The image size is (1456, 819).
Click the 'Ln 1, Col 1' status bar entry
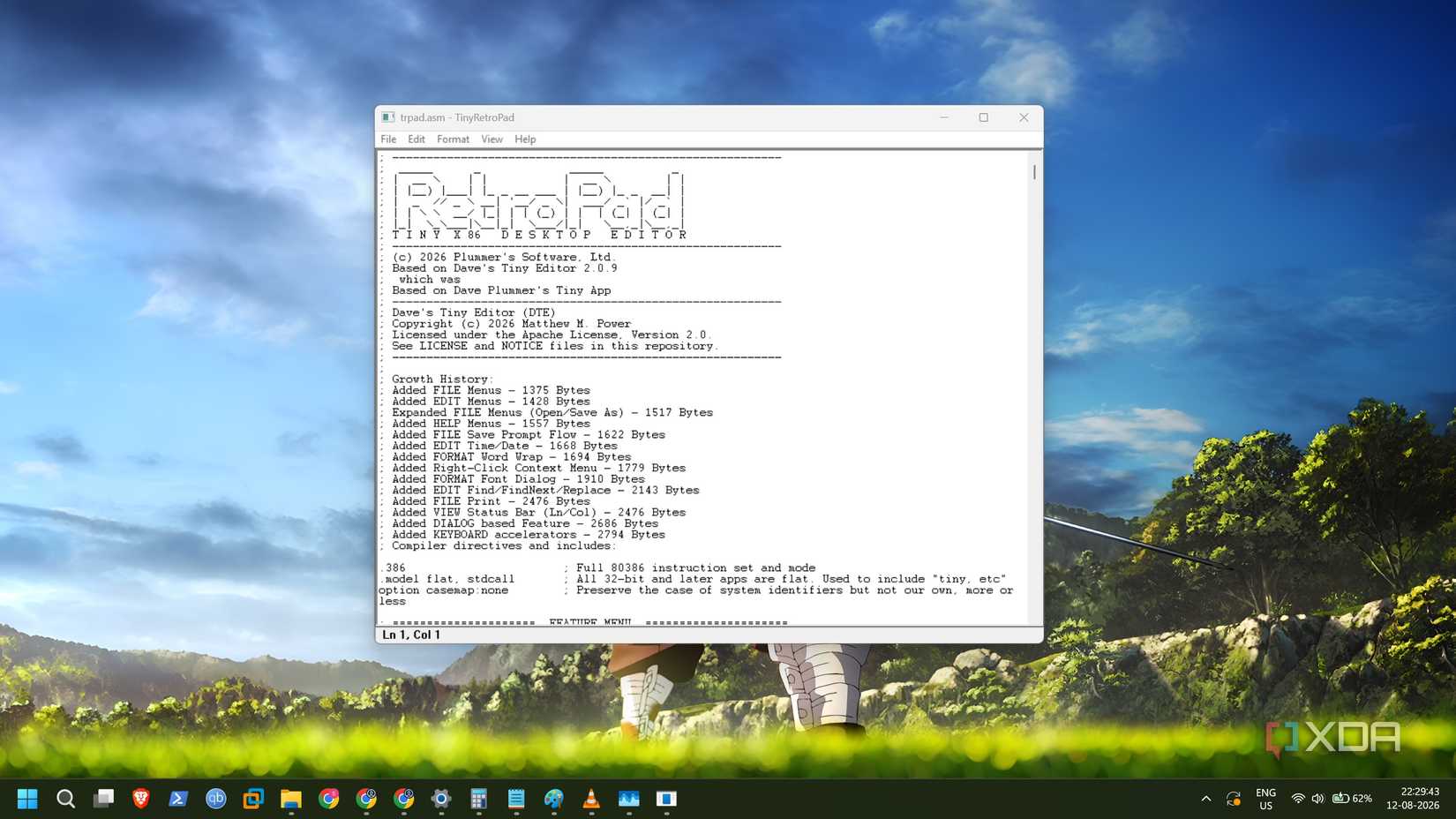coord(411,635)
